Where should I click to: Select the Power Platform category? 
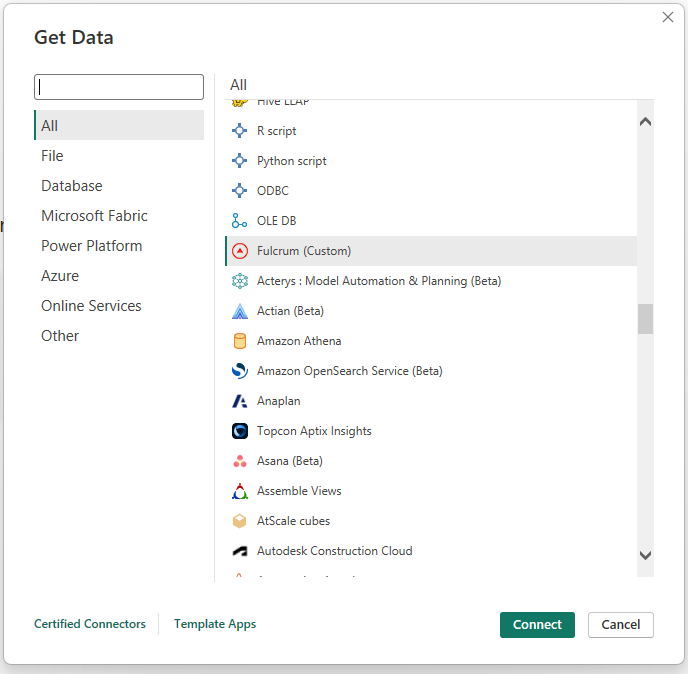point(119,246)
